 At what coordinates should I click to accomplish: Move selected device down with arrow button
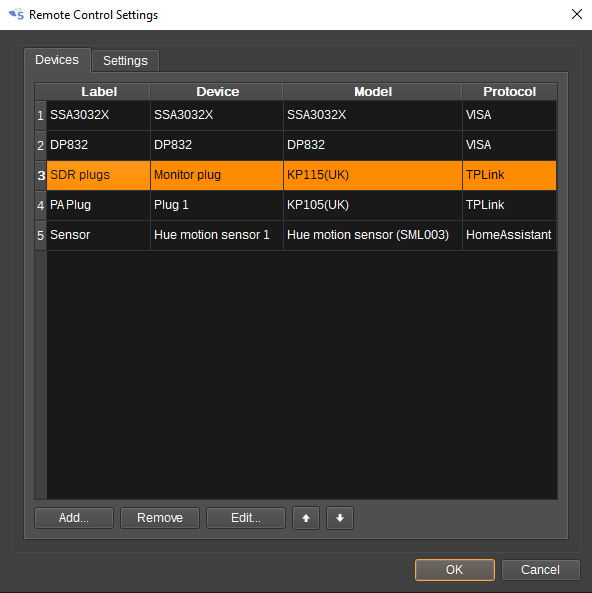tap(340, 518)
